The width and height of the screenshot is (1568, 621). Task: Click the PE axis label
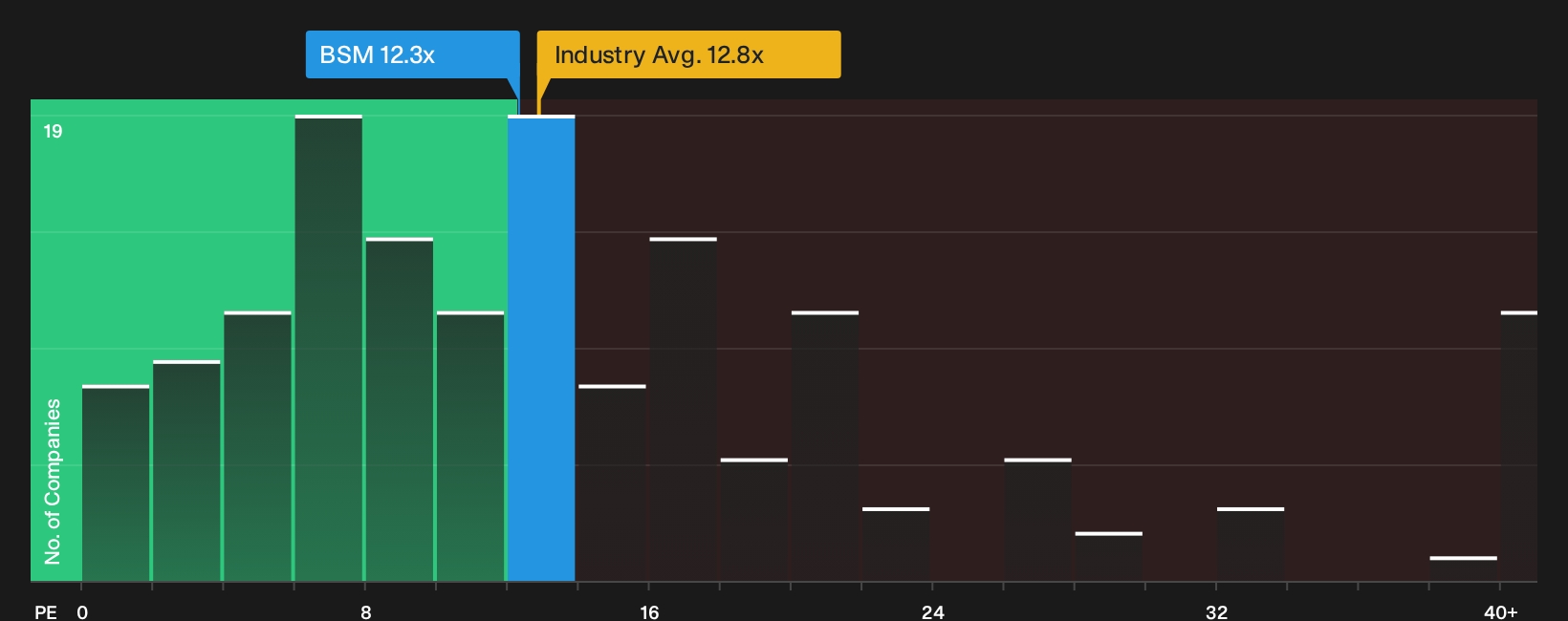point(46,611)
